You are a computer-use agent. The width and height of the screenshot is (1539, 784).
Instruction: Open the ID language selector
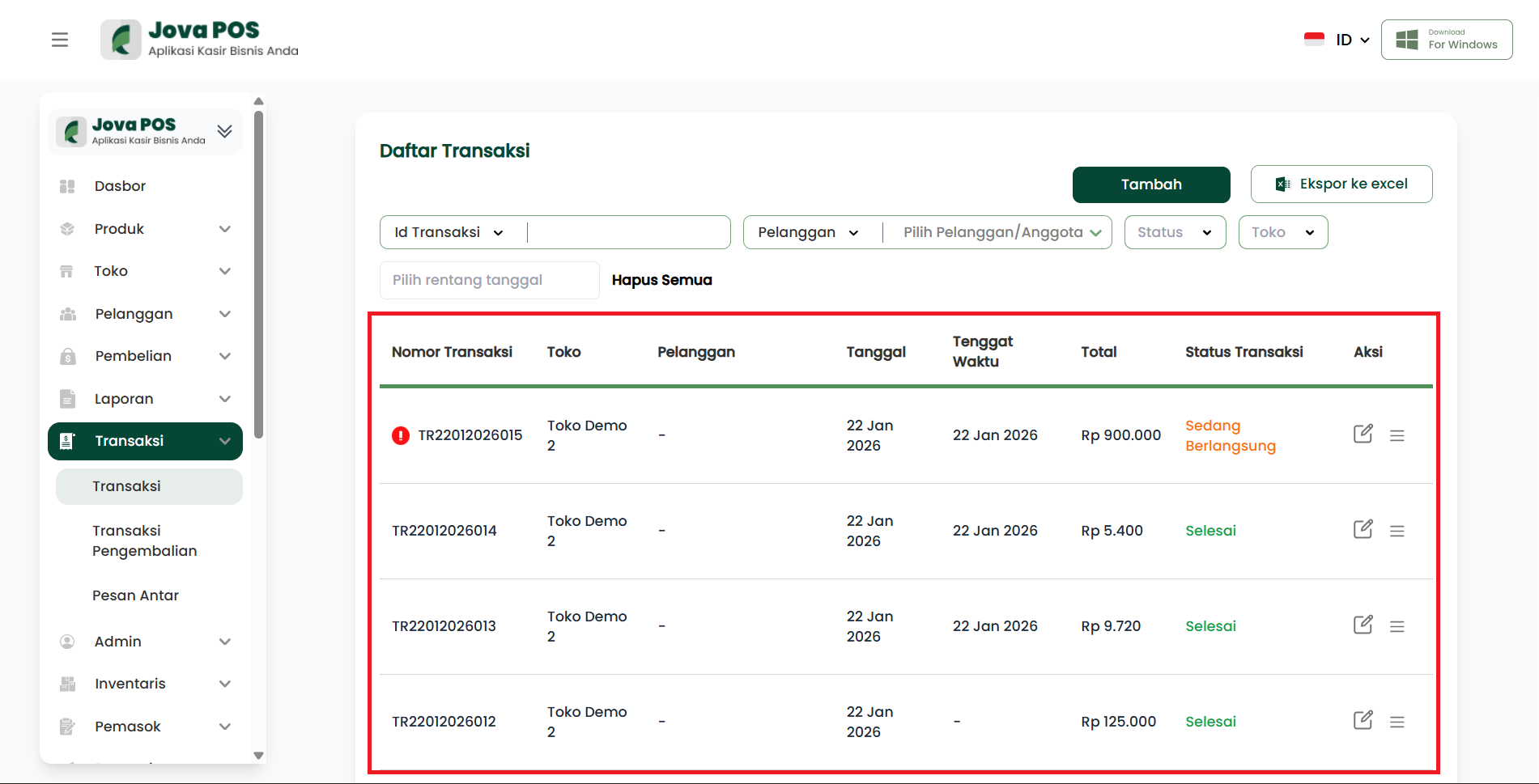[x=1337, y=40]
